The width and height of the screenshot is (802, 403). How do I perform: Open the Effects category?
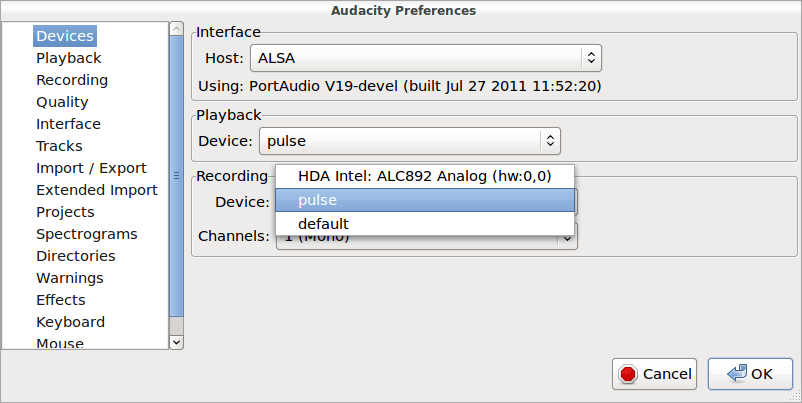point(60,300)
